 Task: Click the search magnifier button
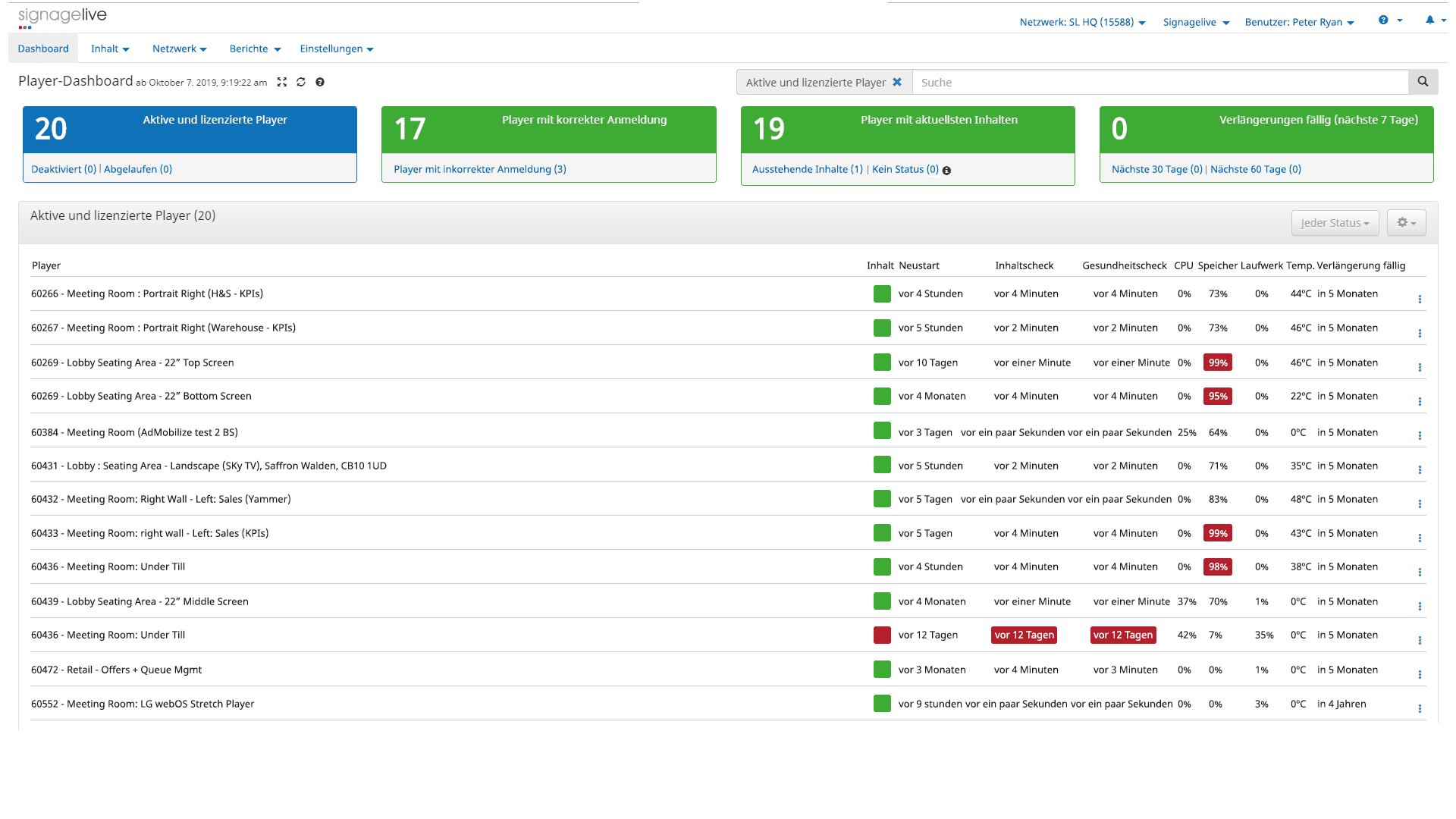click(x=1423, y=82)
